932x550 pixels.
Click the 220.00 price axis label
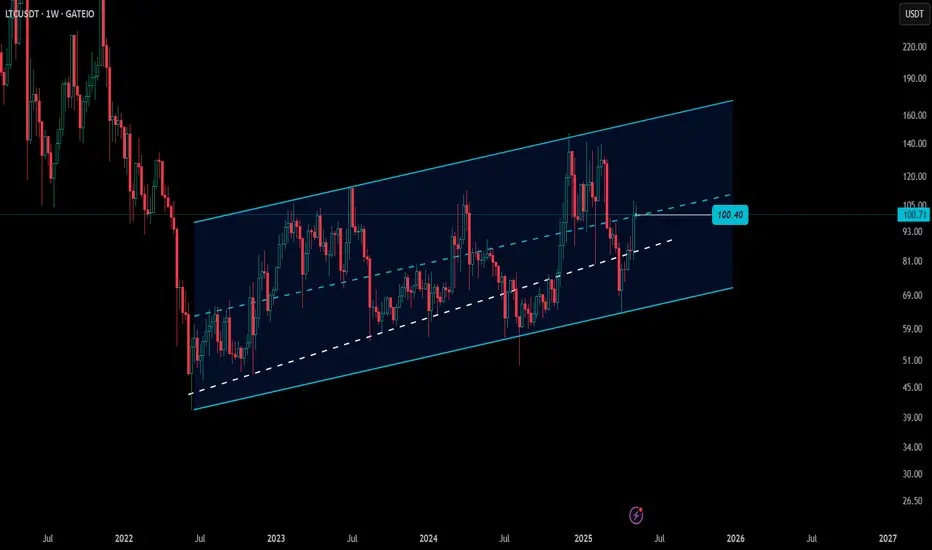click(x=914, y=47)
